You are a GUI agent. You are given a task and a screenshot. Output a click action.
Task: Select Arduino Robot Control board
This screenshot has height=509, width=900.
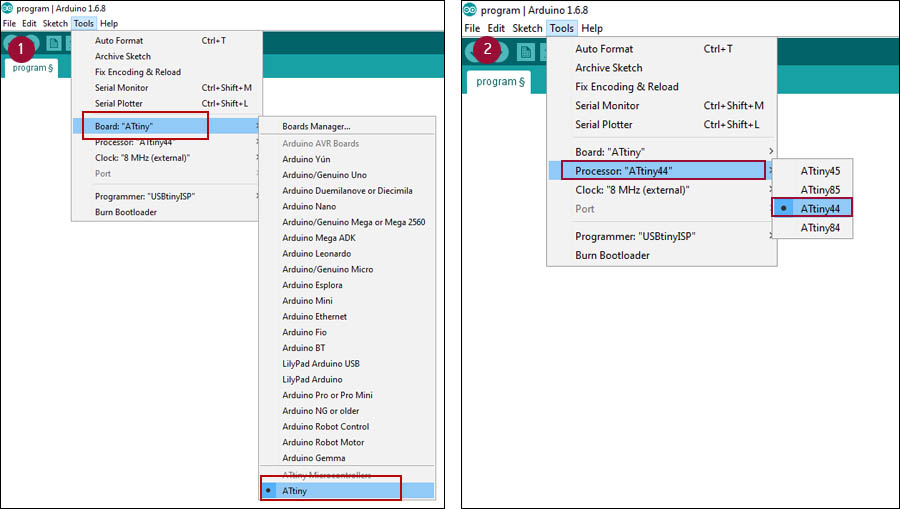[x=347, y=426]
